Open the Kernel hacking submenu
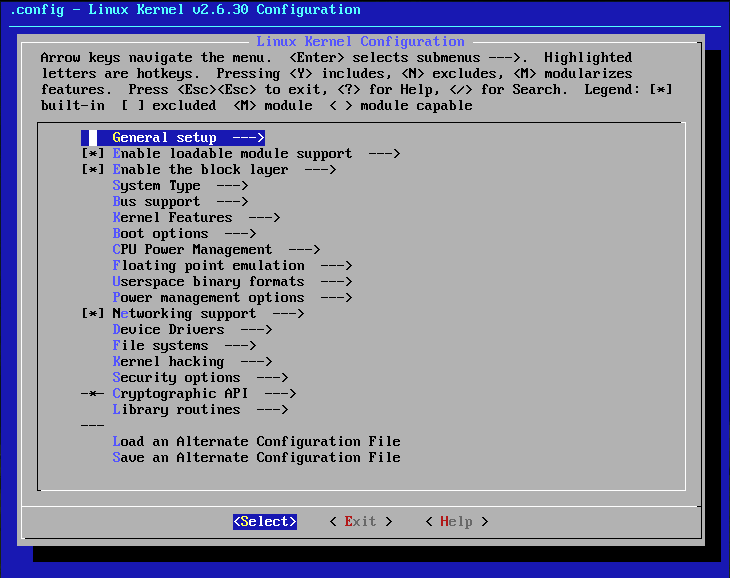The height and width of the screenshot is (578, 730). pyautogui.click(x=192, y=362)
